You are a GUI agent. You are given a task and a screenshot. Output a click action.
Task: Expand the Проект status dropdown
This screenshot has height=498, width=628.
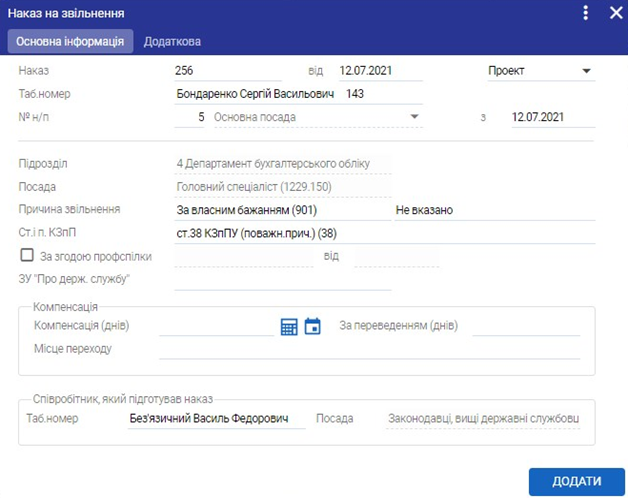(540, 71)
